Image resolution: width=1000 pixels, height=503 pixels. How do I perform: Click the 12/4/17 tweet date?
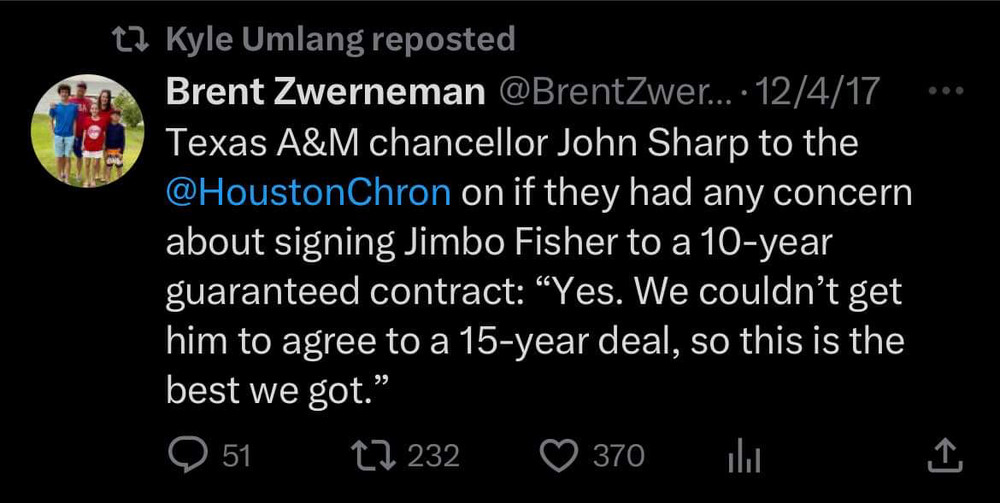[x=820, y=93]
